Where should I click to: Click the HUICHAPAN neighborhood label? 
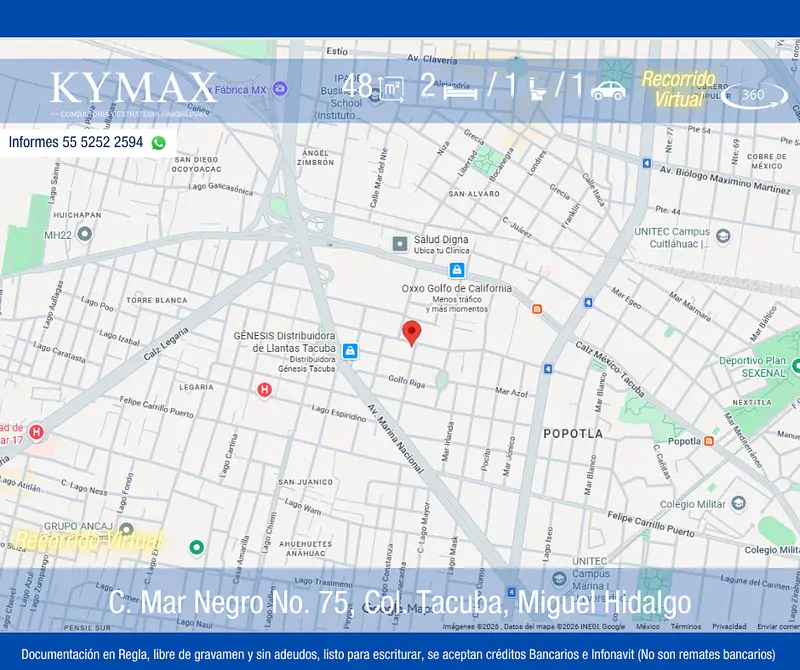pos(77,215)
